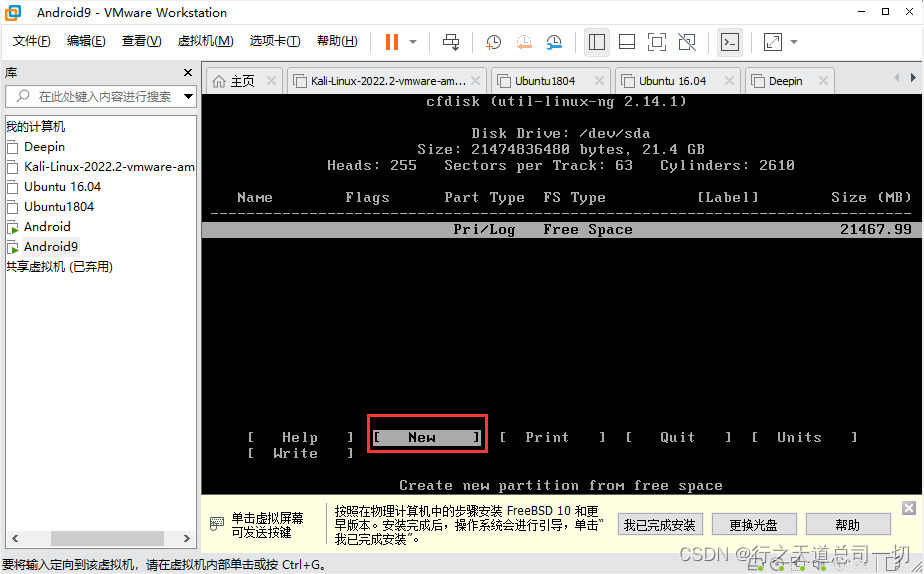Click the Print option in cfdisk
Screen dimensions: 924x574
(552, 437)
